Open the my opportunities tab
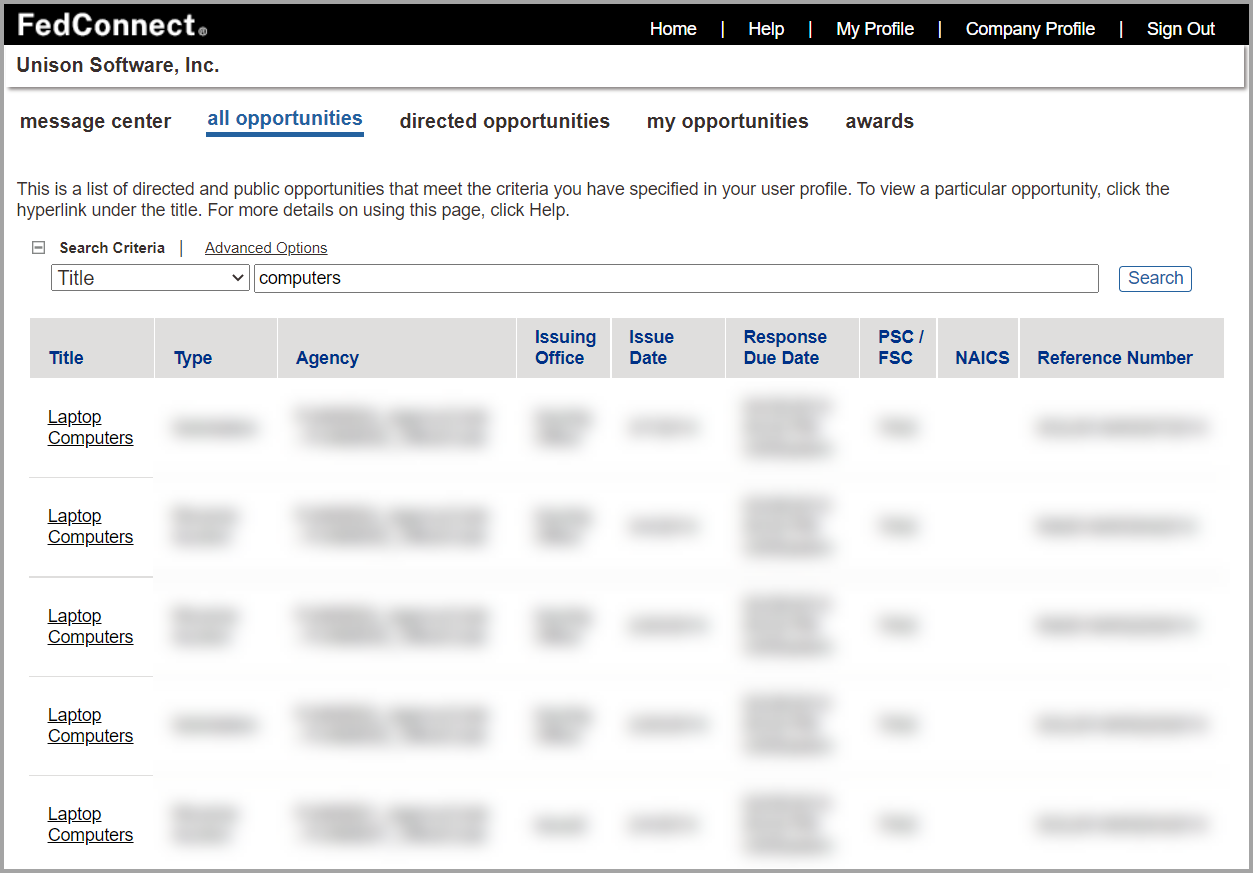Image resolution: width=1253 pixels, height=873 pixels. [x=727, y=121]
